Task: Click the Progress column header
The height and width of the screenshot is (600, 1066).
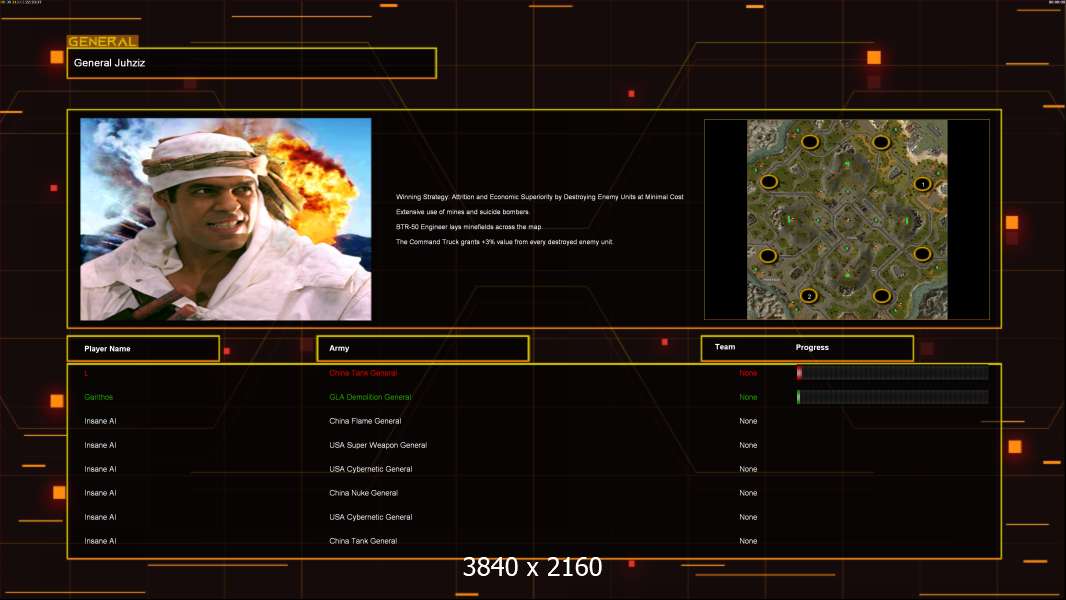Action: pos(812,348)
